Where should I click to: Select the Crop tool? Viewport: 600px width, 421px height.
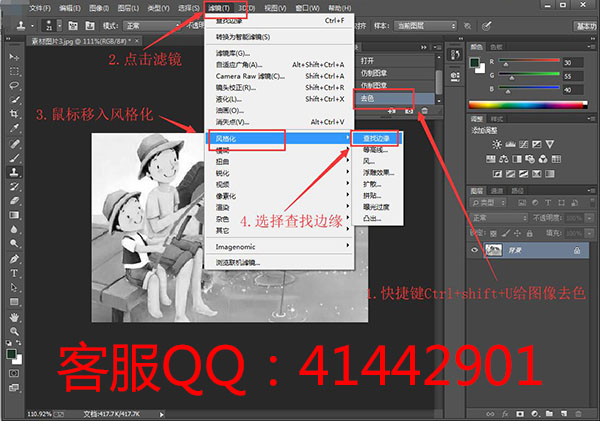(x=14, y=114)
